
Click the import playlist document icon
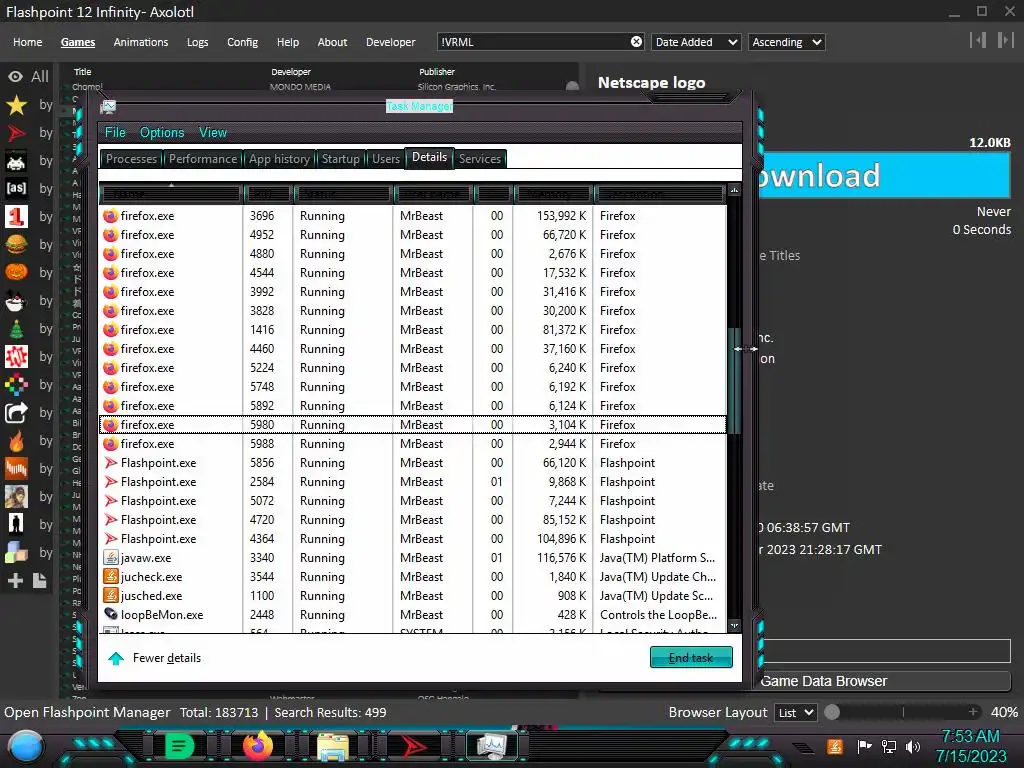point(39,581)
